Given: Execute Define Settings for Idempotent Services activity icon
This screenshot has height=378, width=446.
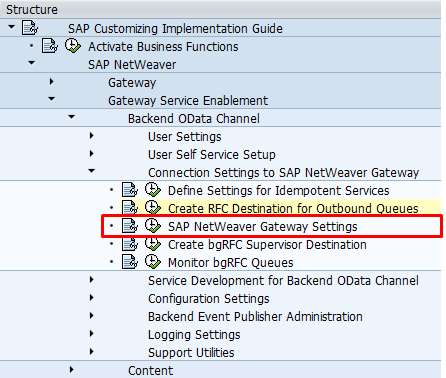Looking at the screenshot, I should click(153, 190).
